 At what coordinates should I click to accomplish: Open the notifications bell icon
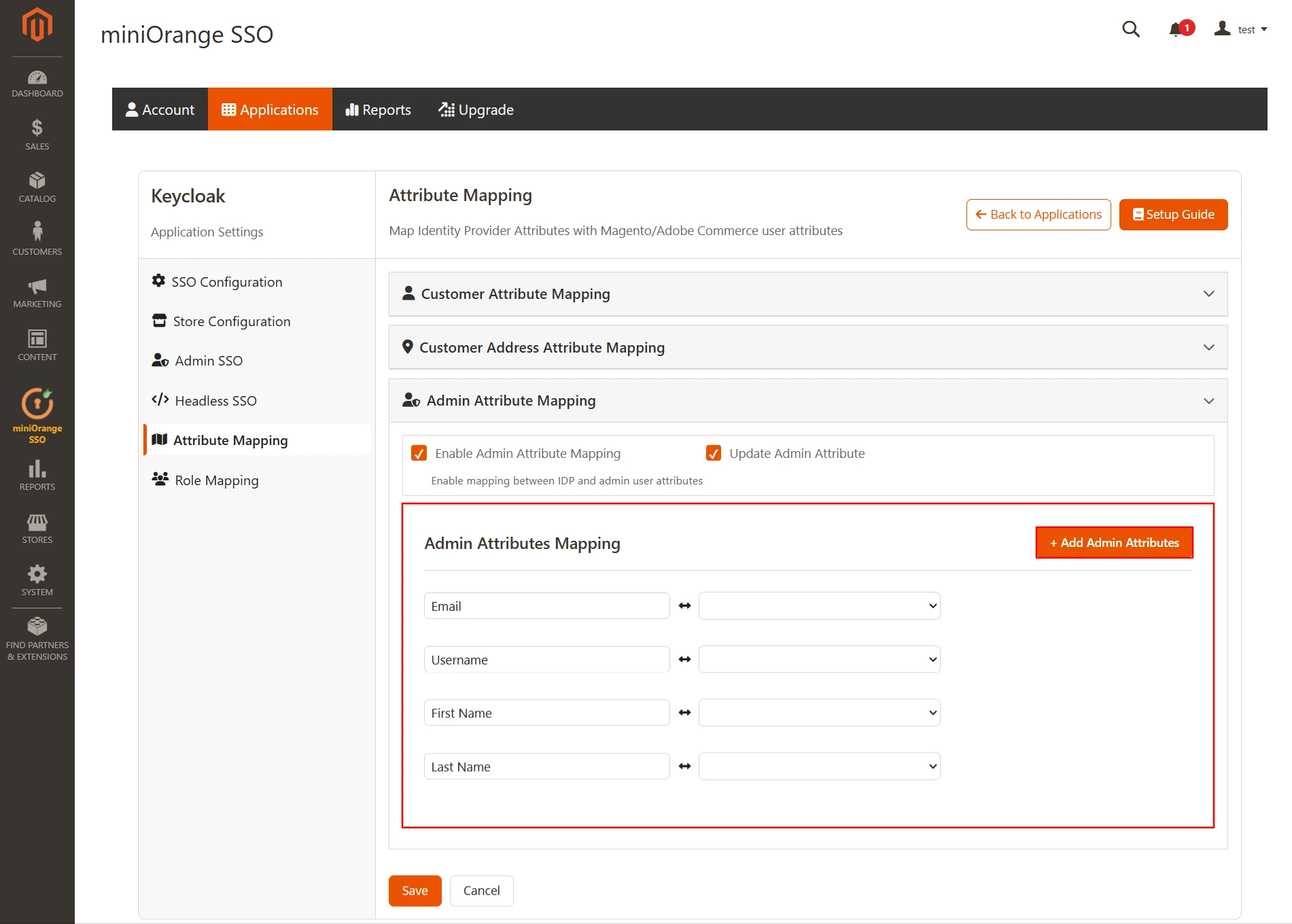1174,29
